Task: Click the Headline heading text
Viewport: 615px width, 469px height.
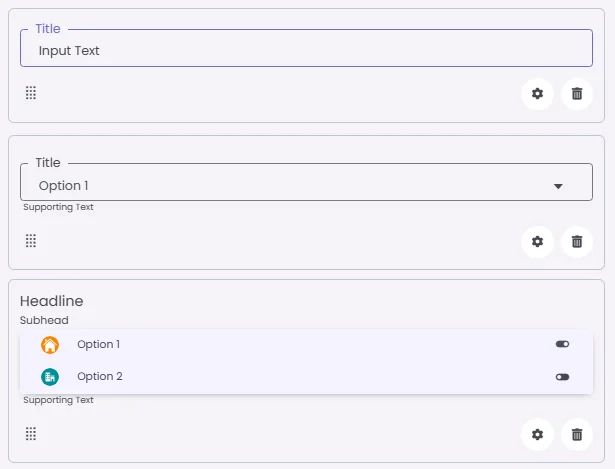Action: click(52, 301)
